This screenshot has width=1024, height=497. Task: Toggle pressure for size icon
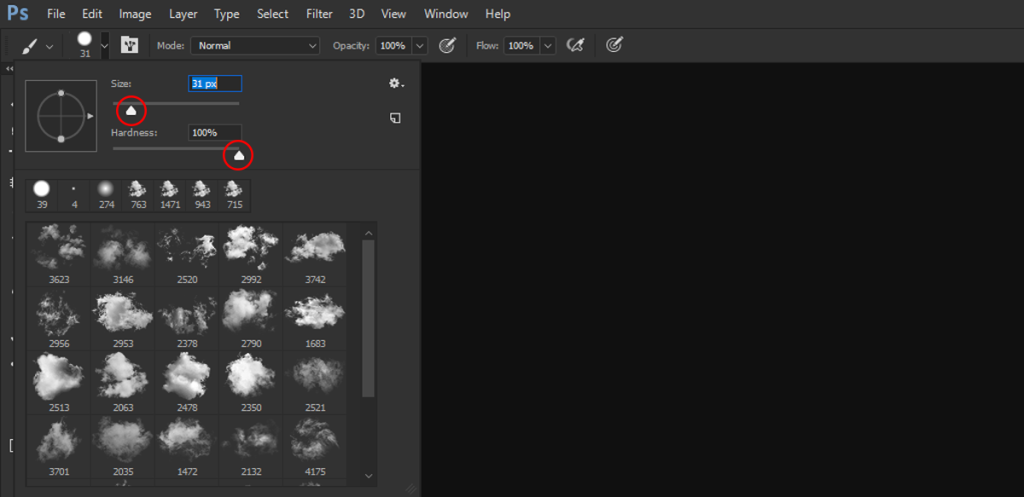point(614,46)
